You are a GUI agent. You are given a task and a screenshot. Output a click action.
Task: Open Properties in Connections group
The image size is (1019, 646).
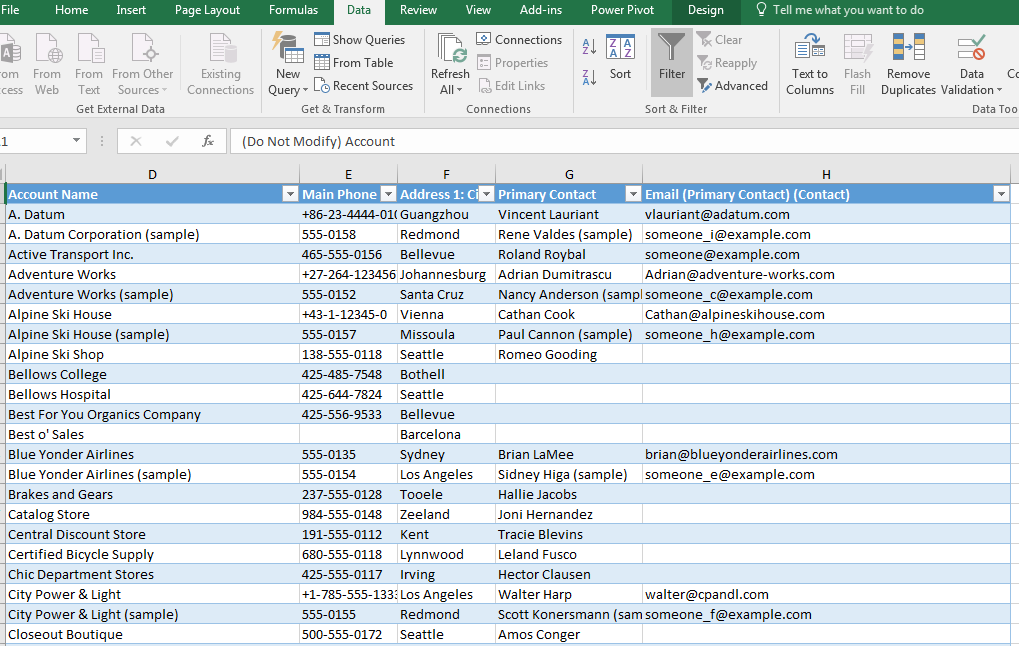click(513, 63)
